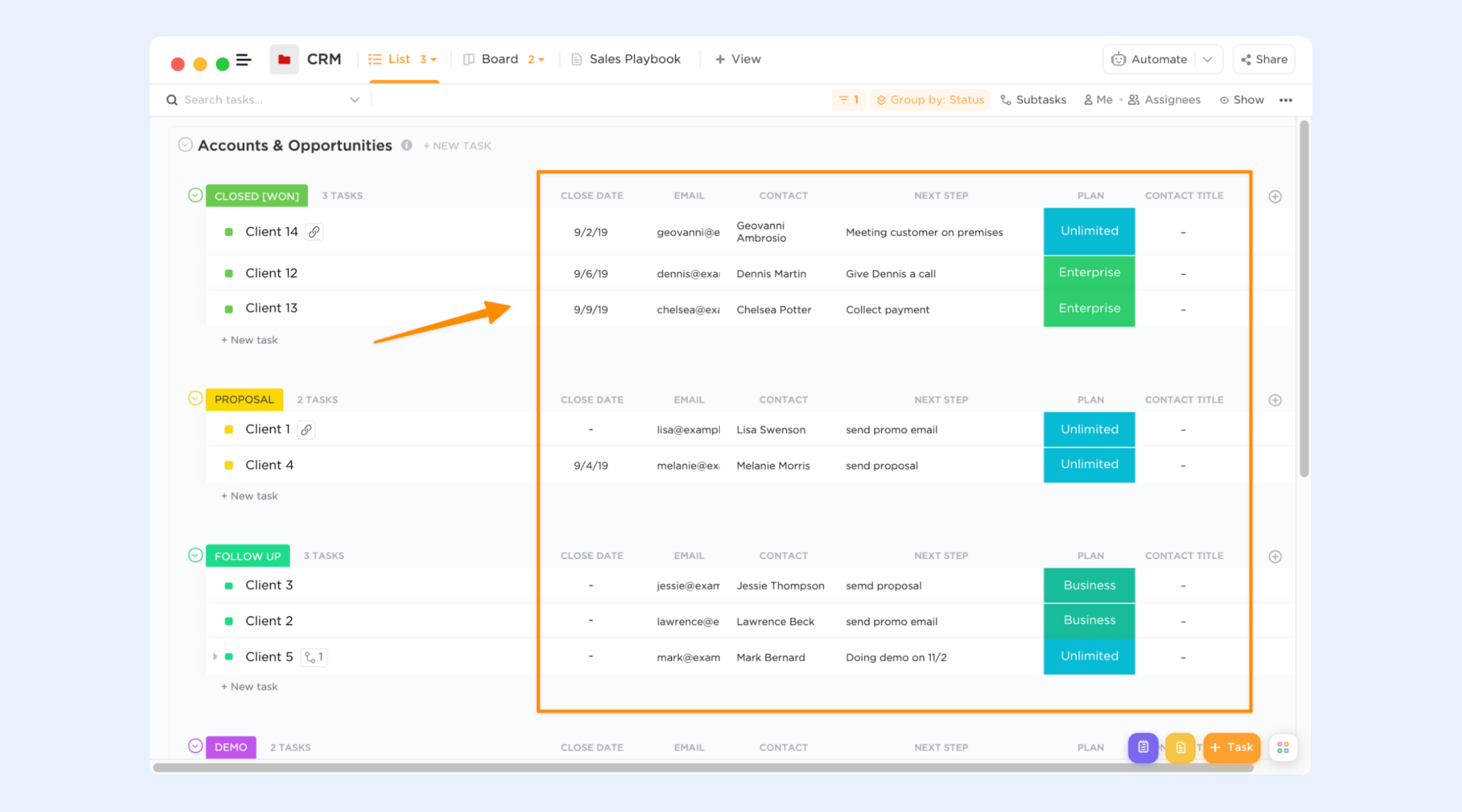Click Client 14 green status square
Image resolution: width=1462 pixels, height=812 pixels.
(229, 232)
